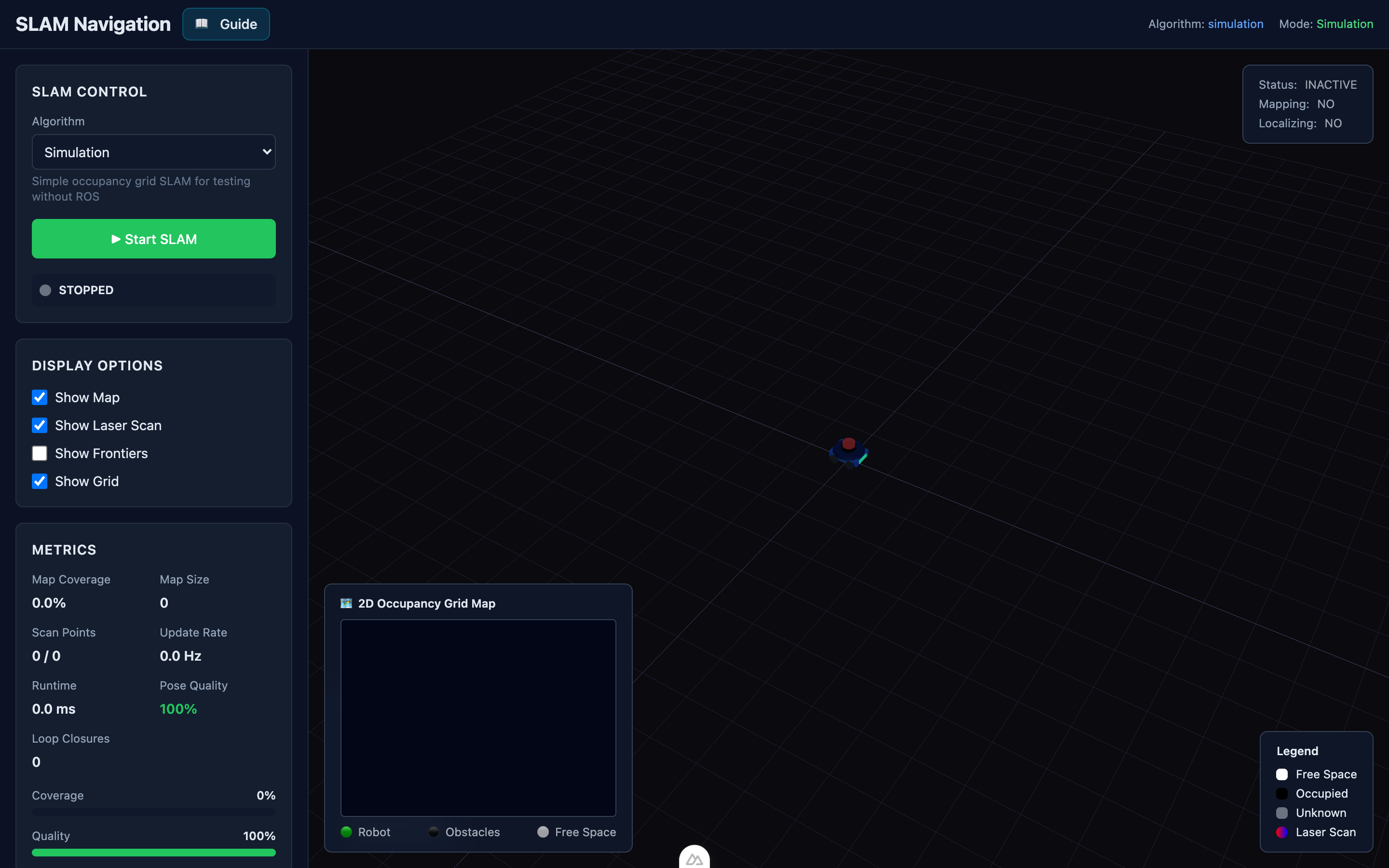This screenshot has width=1389, height=868.
Task: Click the Coverage progress bar
Action: tap(154, 813)
